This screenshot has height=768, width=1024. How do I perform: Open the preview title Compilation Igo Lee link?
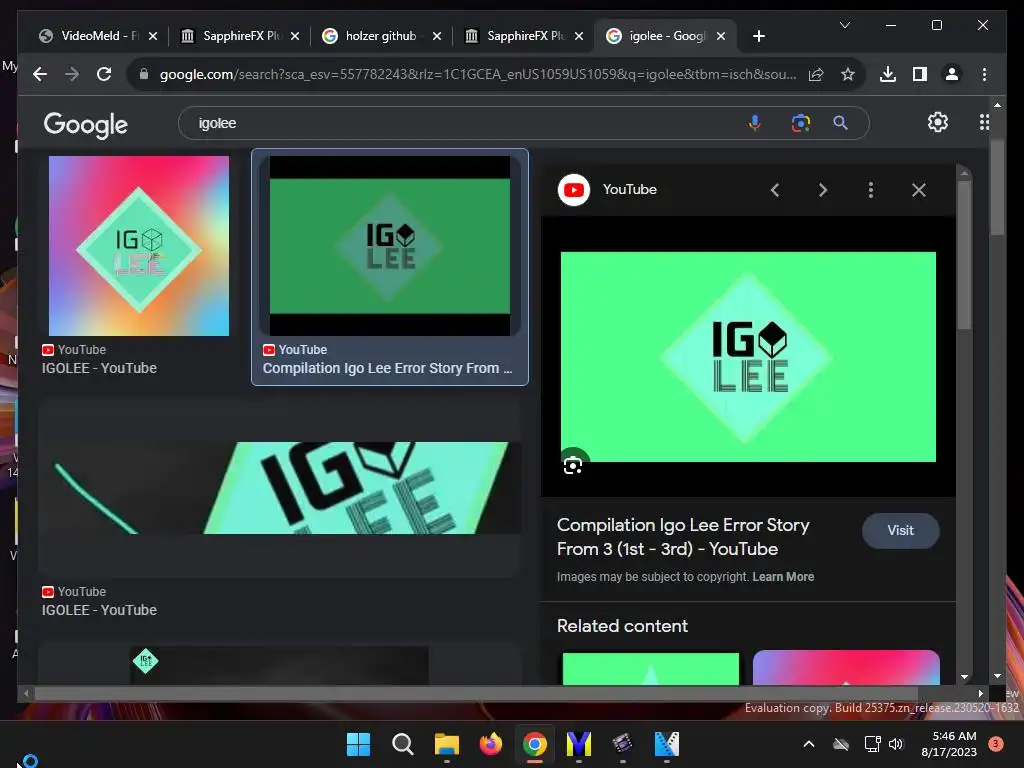point(683,537)
